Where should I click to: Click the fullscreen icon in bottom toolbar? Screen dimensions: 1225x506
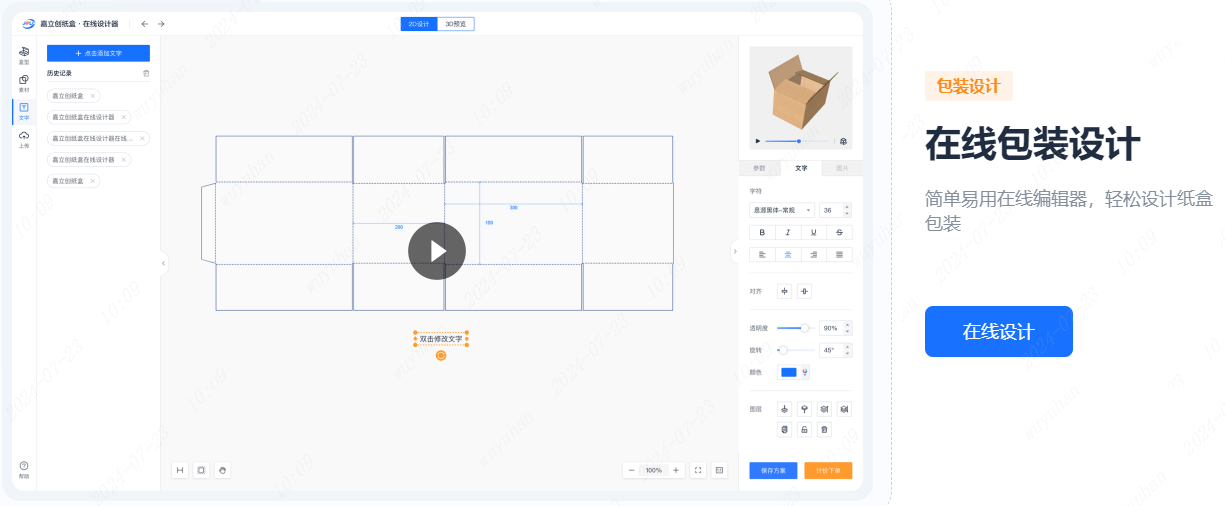[698, 470]
